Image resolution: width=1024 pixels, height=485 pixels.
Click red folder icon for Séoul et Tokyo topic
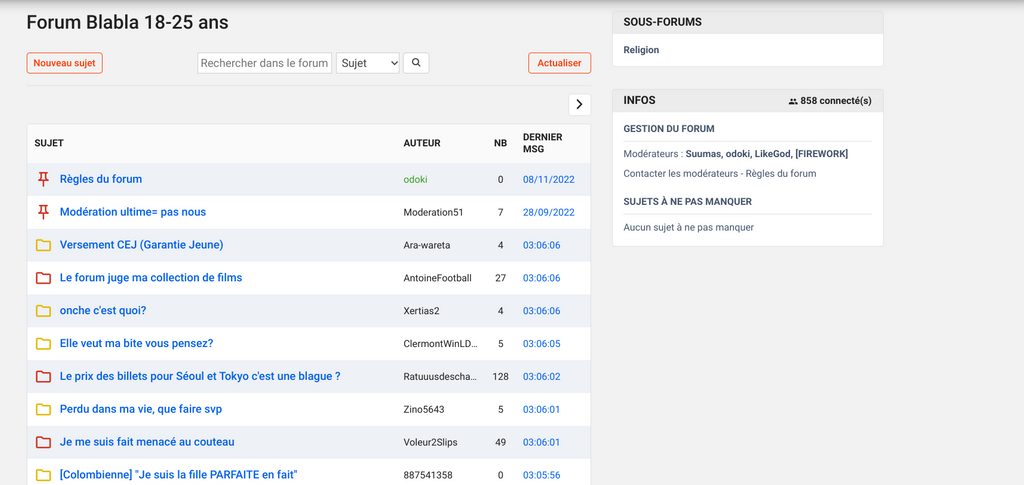(x=43, y=377)
